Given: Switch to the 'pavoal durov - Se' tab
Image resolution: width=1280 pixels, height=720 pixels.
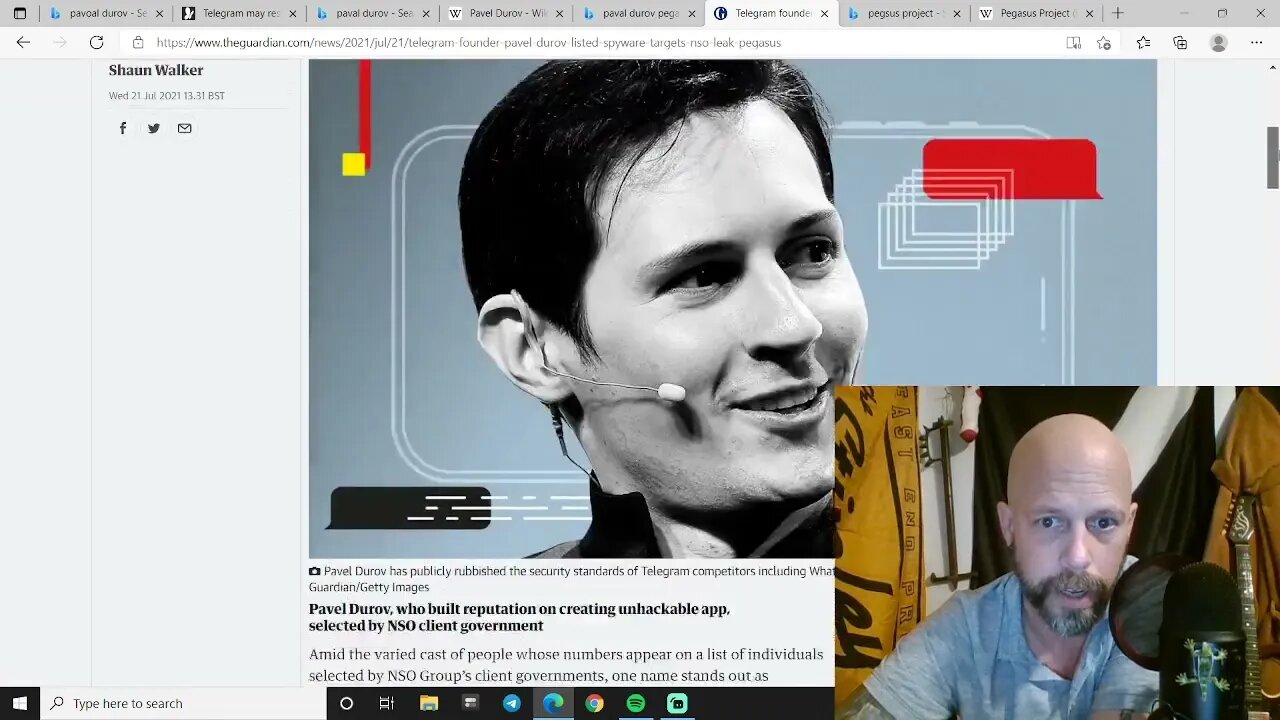Looking at the screenshot, I should [108, 13].
